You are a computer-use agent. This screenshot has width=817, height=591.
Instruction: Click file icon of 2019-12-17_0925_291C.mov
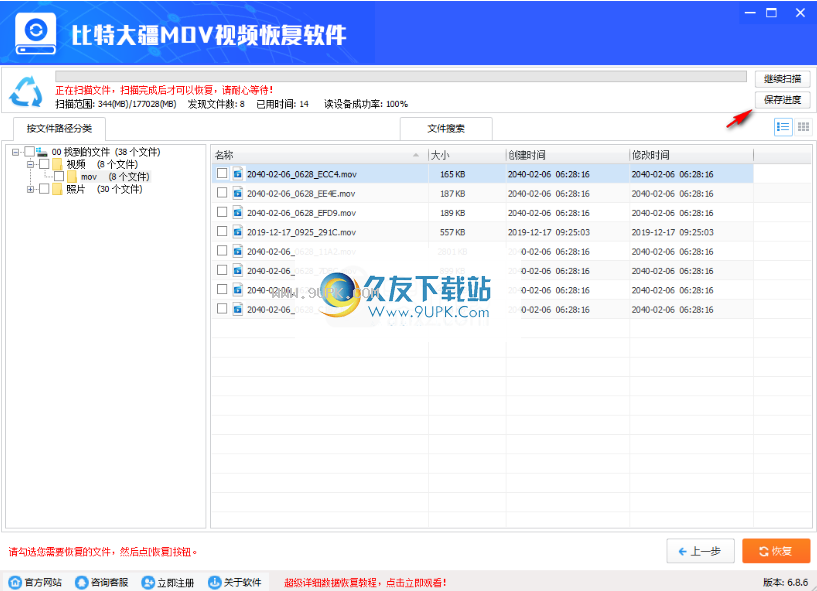coord(238,231)
